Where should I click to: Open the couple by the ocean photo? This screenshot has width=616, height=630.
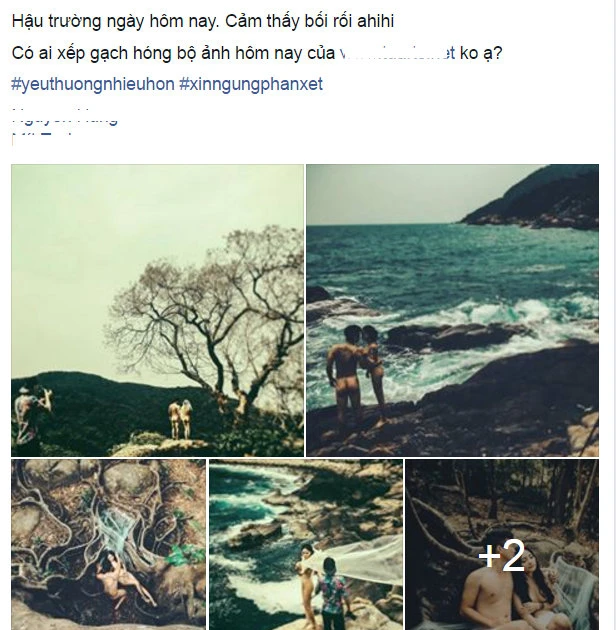[x=452, y=310]
